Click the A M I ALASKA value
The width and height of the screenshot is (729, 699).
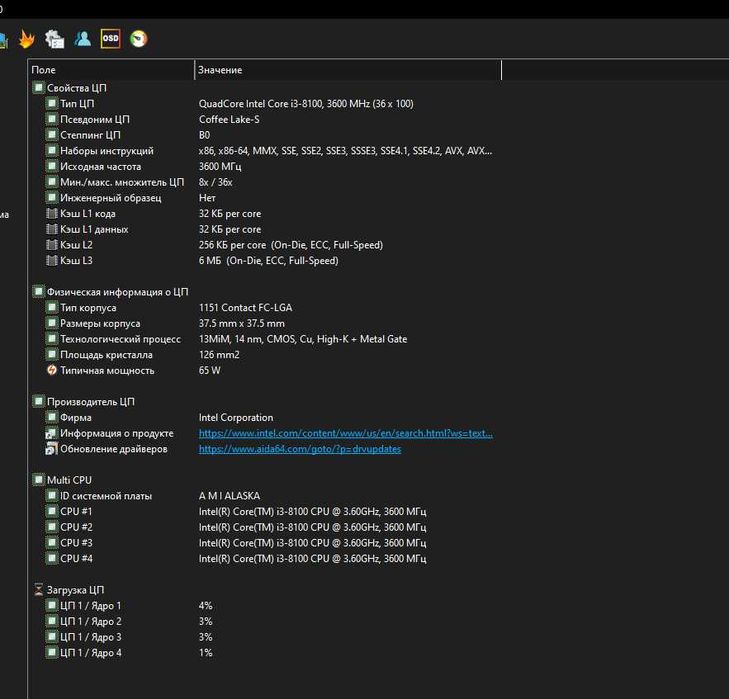229,495
